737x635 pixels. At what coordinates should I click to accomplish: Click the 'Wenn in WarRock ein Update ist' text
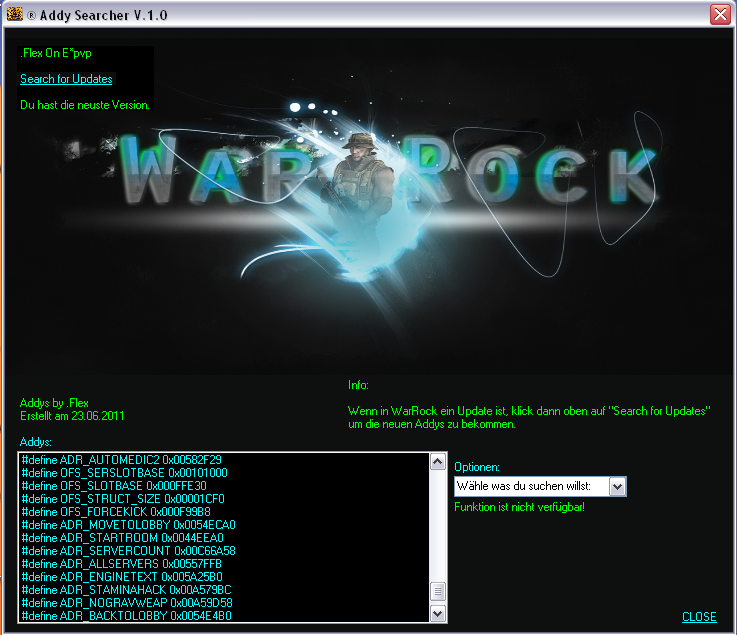click(x=428, y=411)
